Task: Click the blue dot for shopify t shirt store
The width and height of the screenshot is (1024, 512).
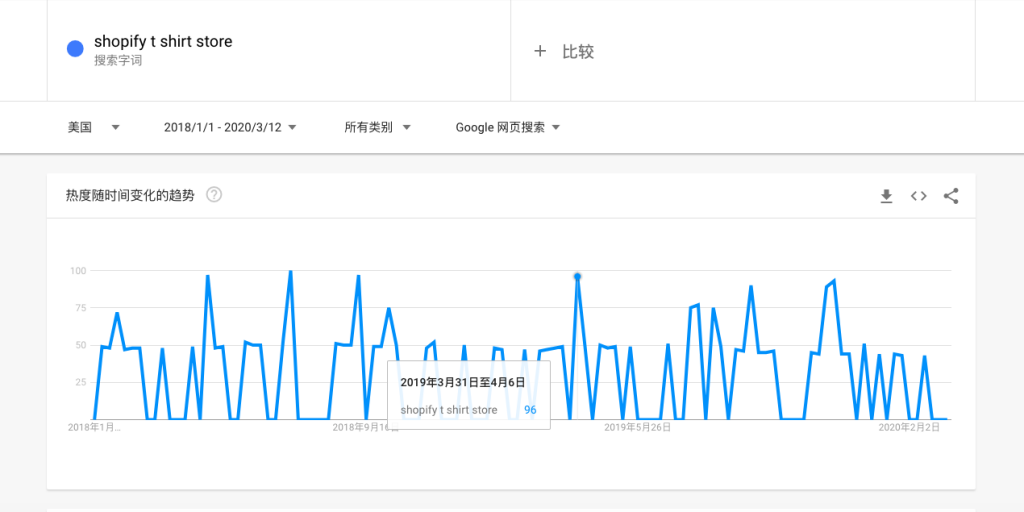Action: click(75, 48)
